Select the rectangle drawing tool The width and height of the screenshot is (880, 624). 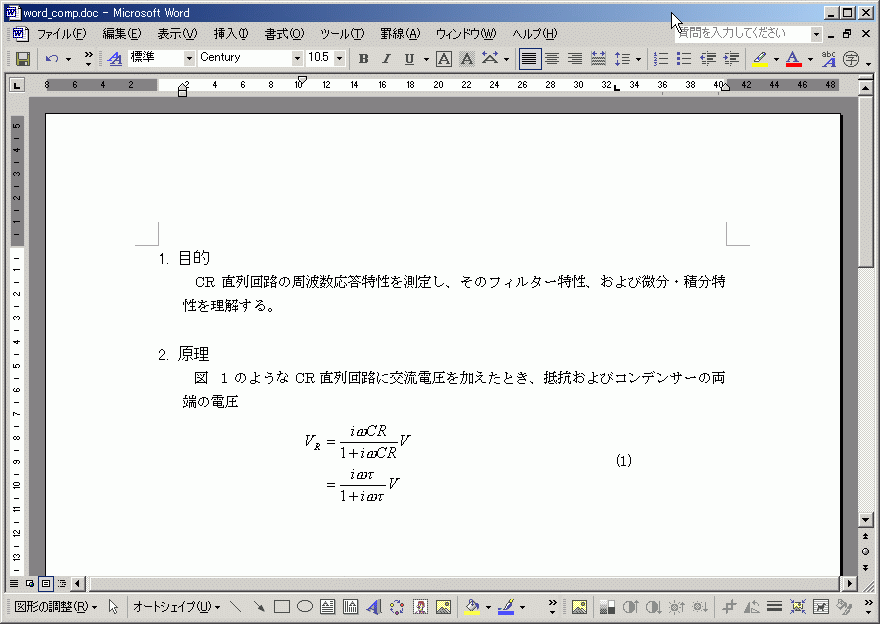coord(282,607)
